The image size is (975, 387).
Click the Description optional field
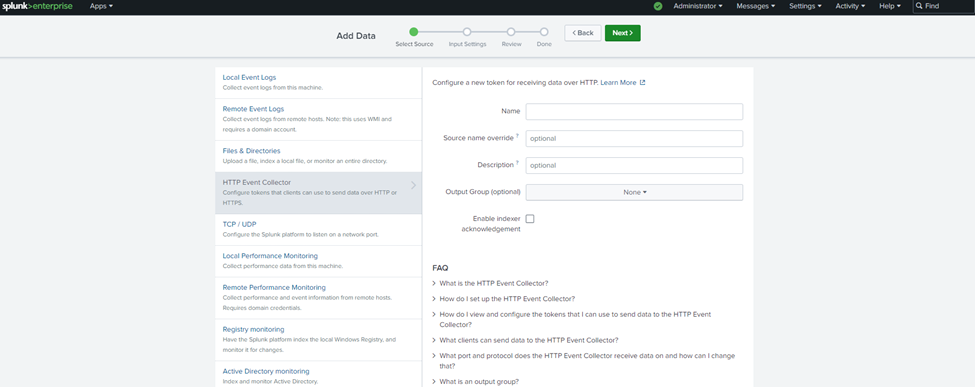634,165
